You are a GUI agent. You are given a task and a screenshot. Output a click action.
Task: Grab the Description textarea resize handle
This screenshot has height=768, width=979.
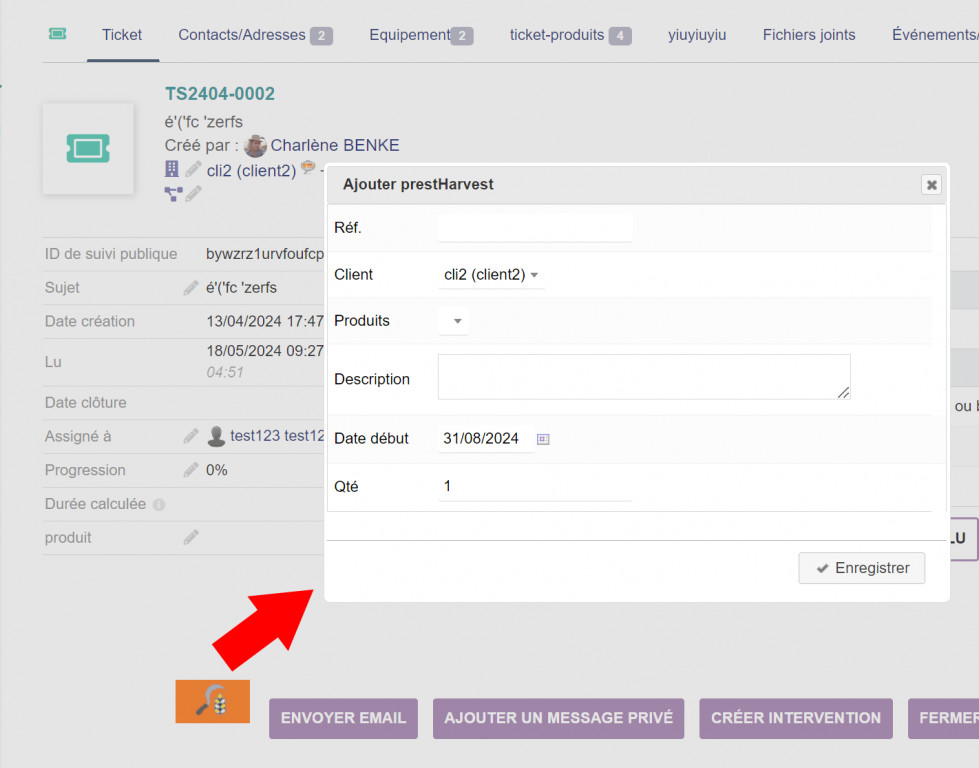coord(844,393)
